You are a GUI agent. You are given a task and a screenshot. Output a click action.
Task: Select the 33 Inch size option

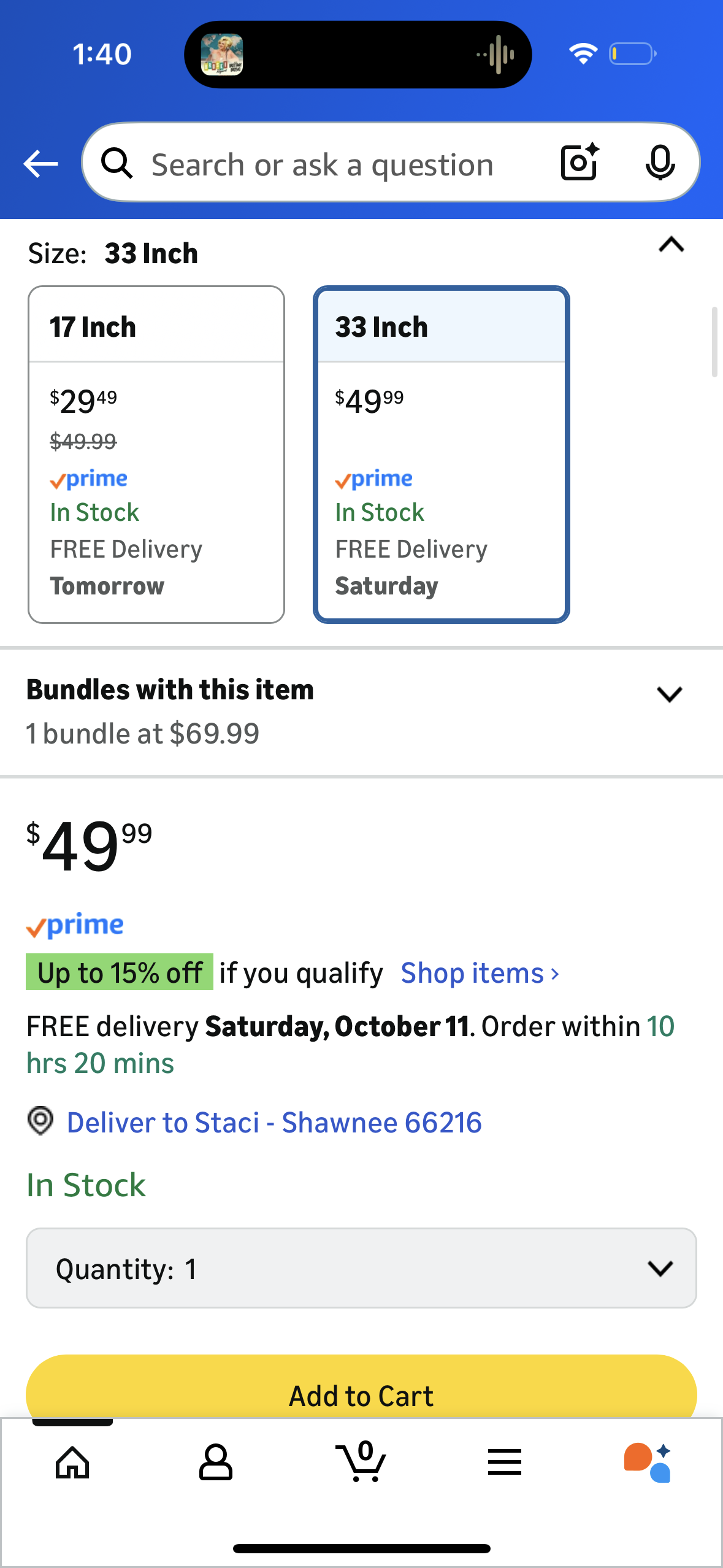tap(441, 454)
